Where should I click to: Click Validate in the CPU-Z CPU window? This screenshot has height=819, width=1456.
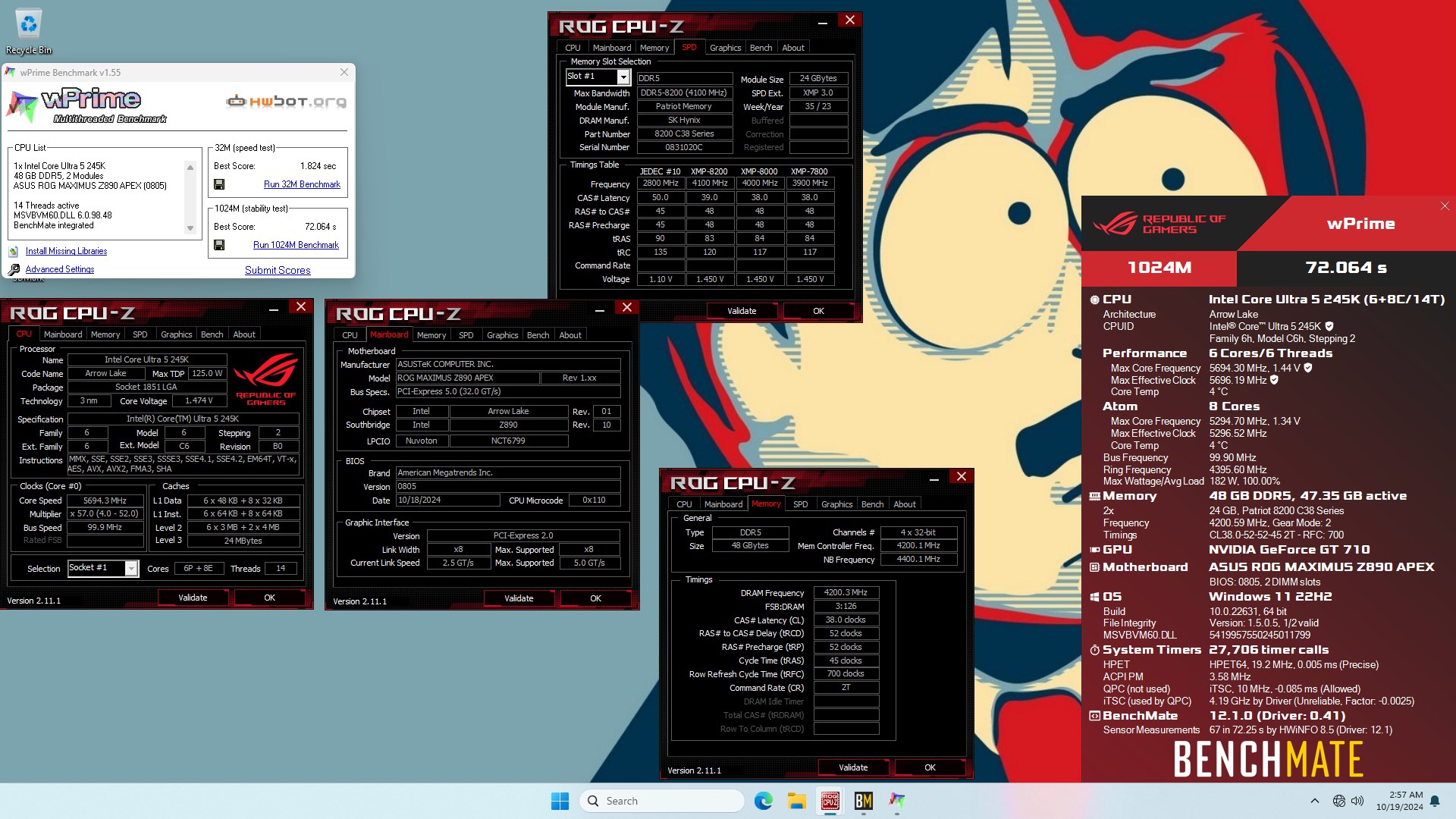coord(193,598)
